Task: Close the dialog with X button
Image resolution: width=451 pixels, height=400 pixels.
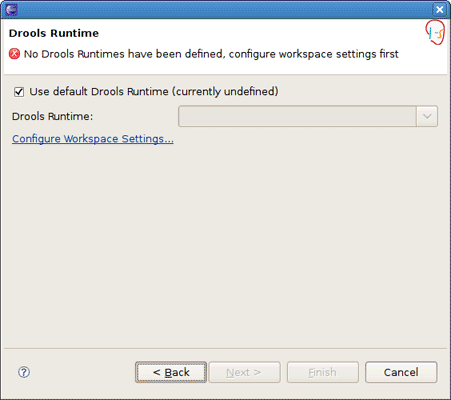Action: pyautogui.click(x=440, y=9)
